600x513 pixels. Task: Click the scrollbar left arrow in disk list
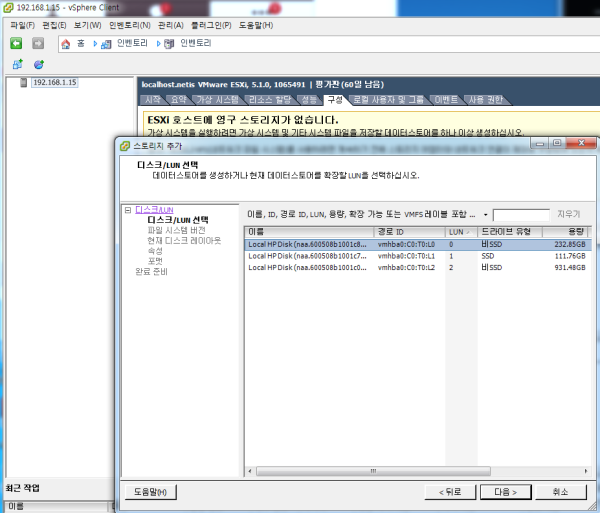[250, 471]
